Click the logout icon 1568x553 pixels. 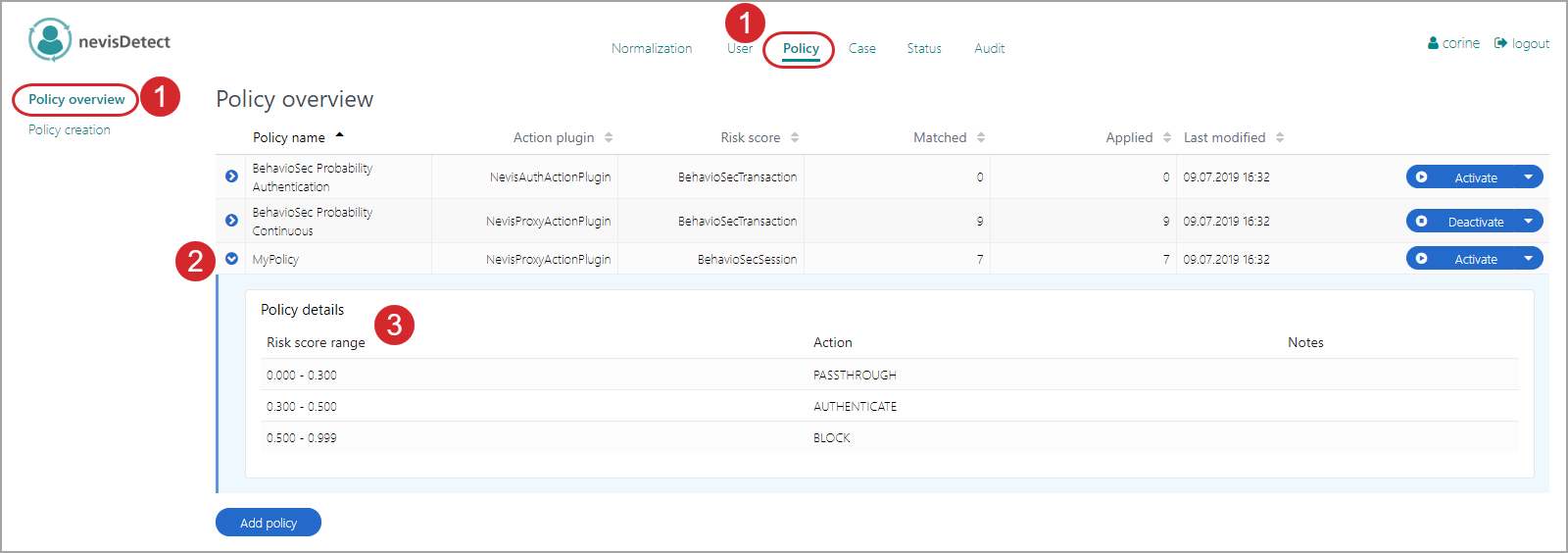tap(1500, 43)
